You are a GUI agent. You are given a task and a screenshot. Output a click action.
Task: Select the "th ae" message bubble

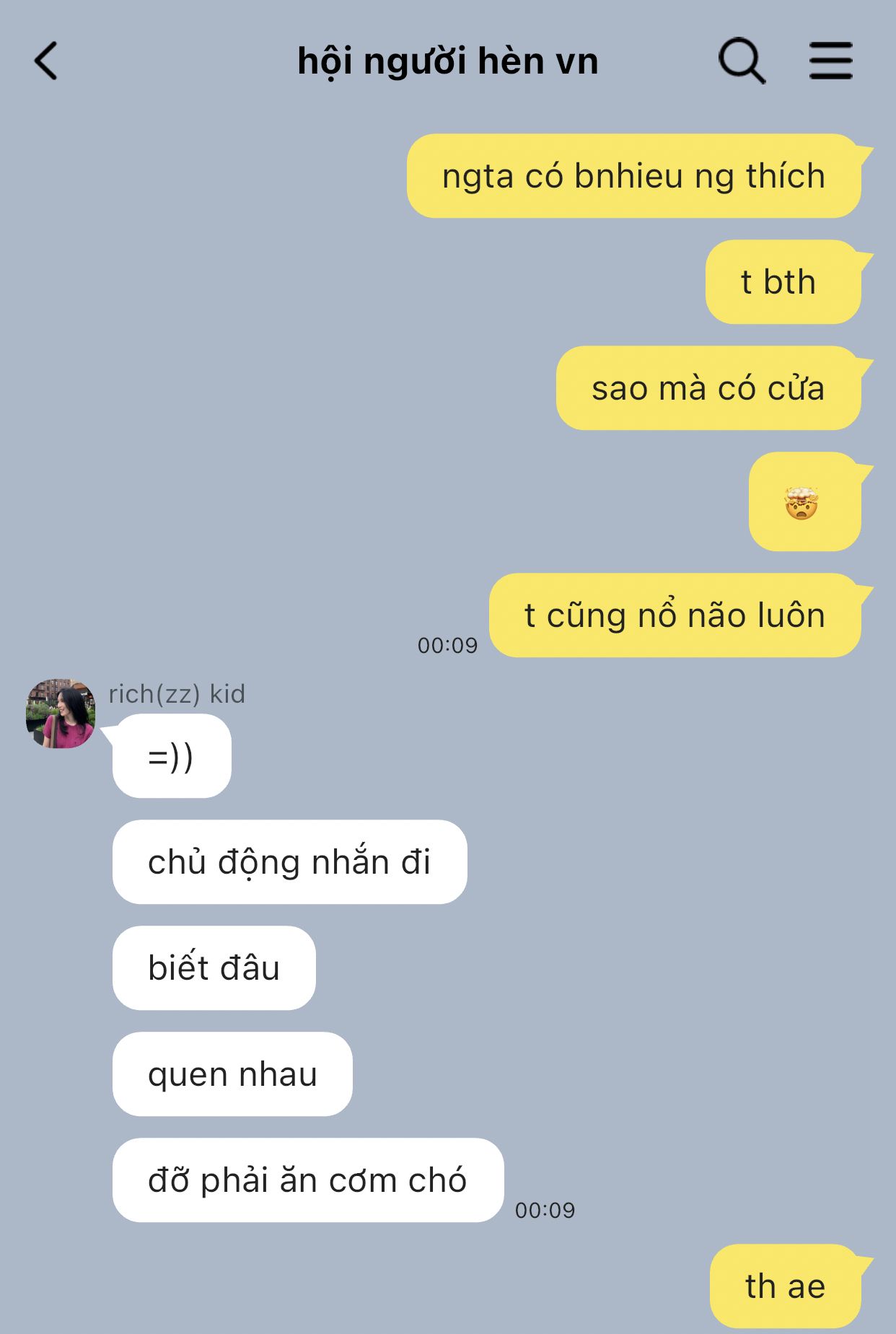tap(786, 1286)
